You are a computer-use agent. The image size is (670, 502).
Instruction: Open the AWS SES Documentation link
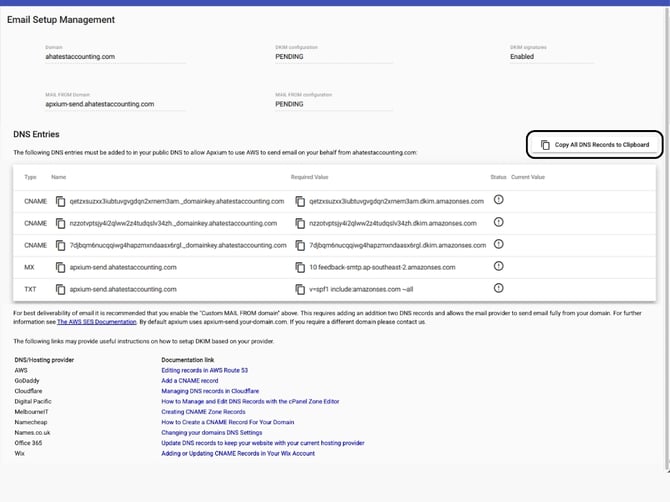pos(97,322)
